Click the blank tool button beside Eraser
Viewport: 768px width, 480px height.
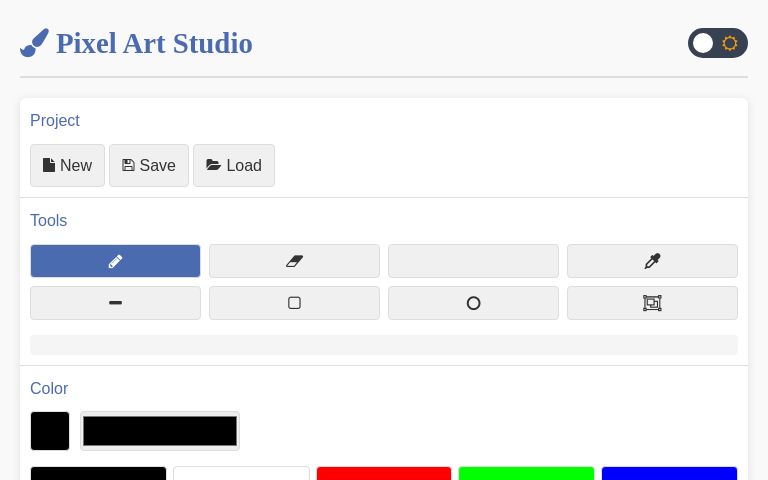point(473,261)
